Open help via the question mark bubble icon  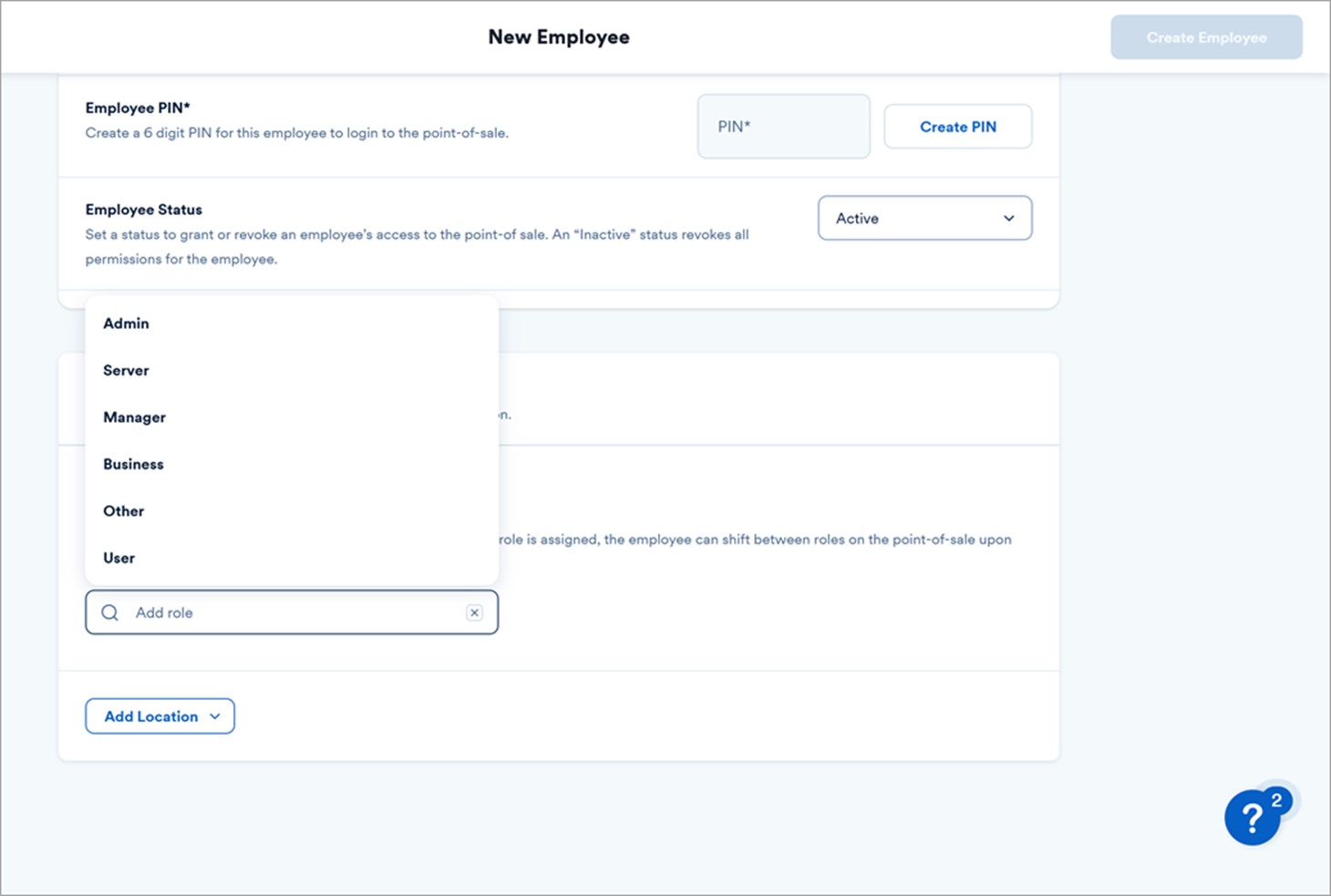pos(1252,819)
